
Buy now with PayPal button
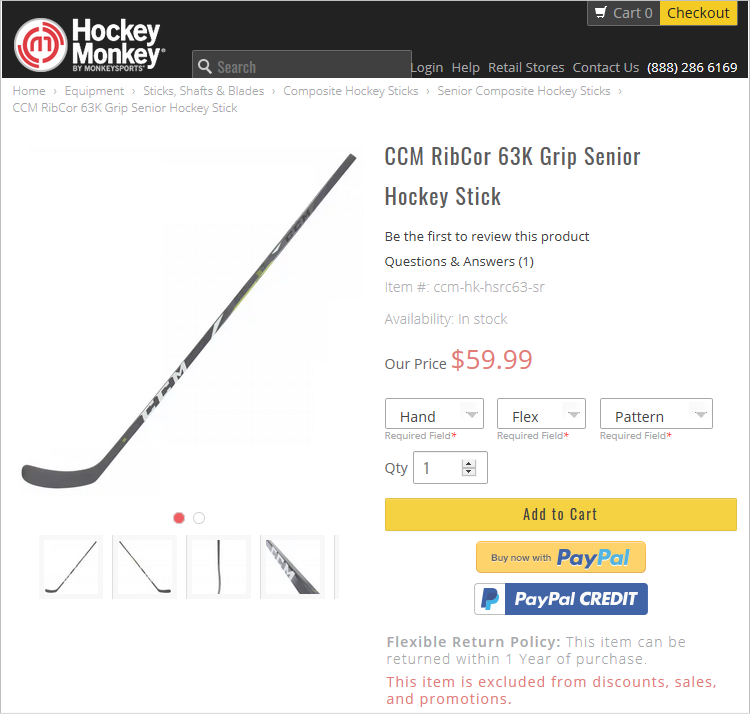[561, 557]
